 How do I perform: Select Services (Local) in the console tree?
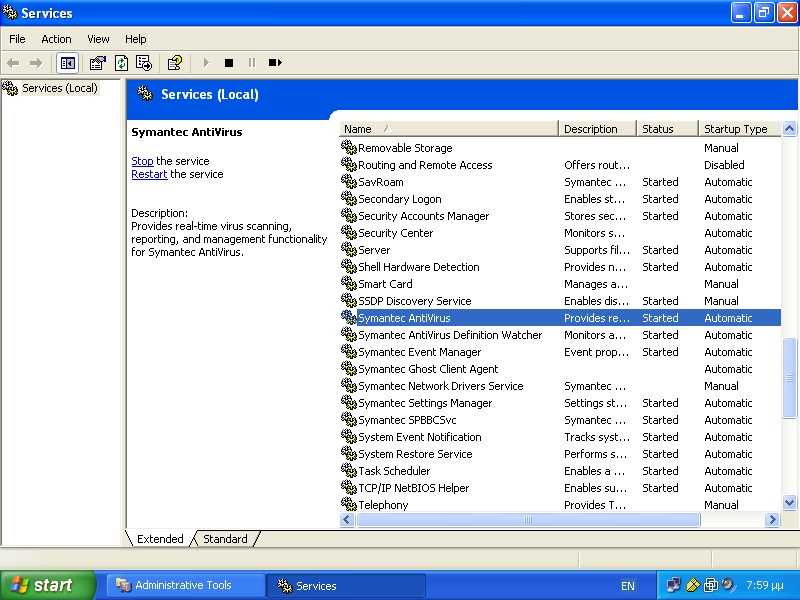(x=60, y=88)
